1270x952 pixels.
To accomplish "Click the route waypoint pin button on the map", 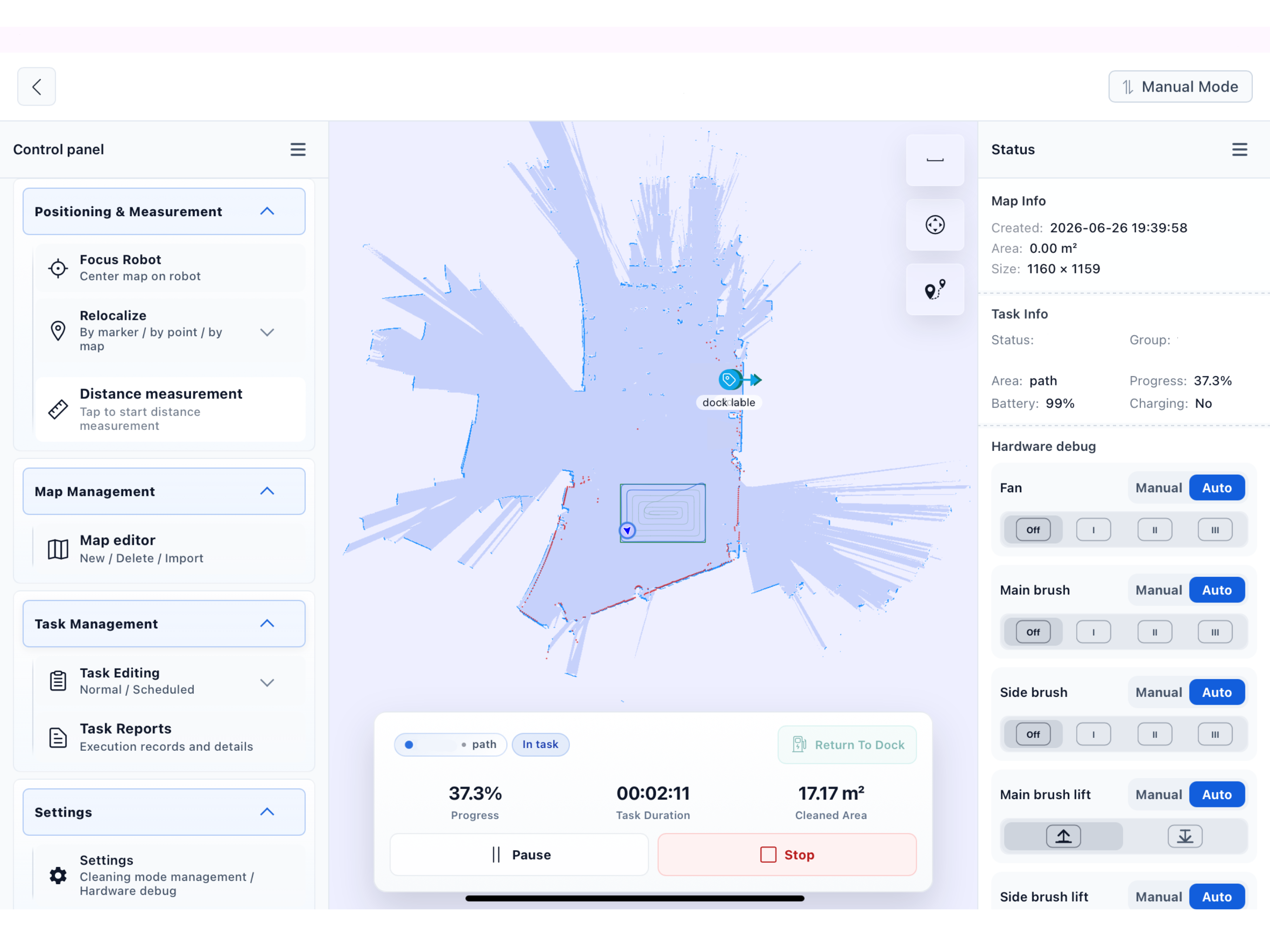I will (x=935, y=290).
